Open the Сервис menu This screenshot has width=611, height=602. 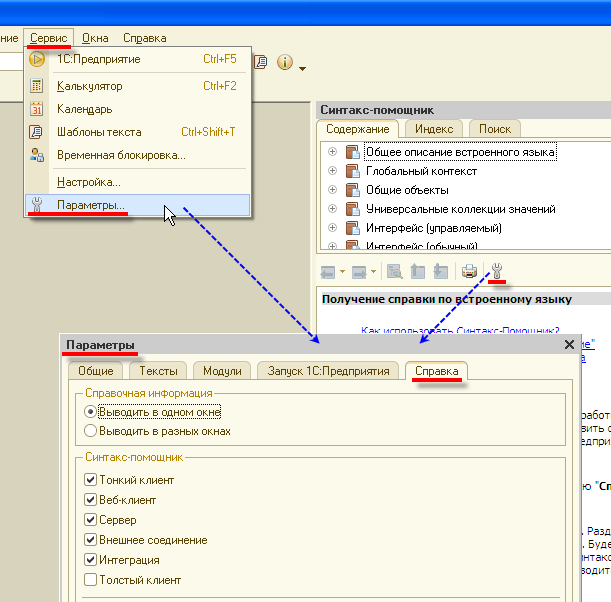(x=48, y=38)
